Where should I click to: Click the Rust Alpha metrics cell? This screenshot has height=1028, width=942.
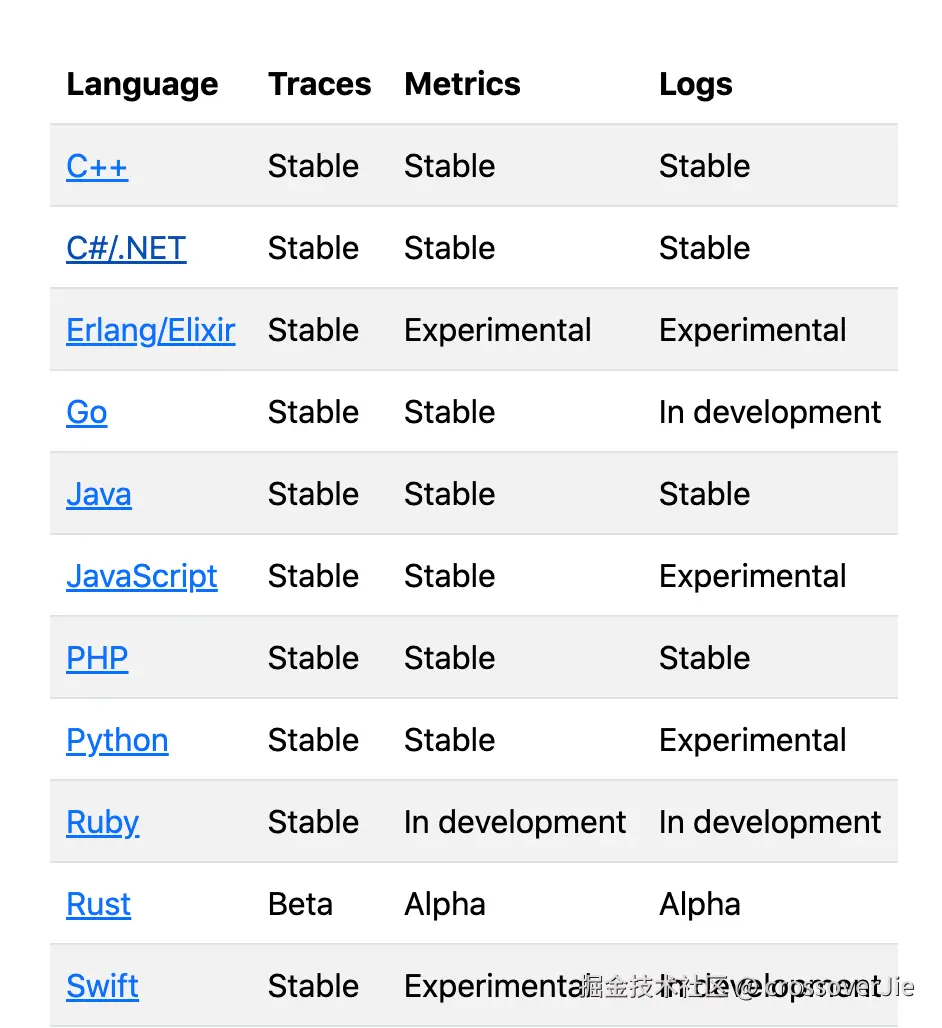pos(445,904)
